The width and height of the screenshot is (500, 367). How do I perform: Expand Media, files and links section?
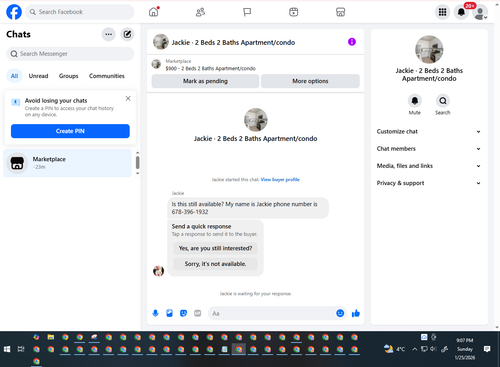429,166
